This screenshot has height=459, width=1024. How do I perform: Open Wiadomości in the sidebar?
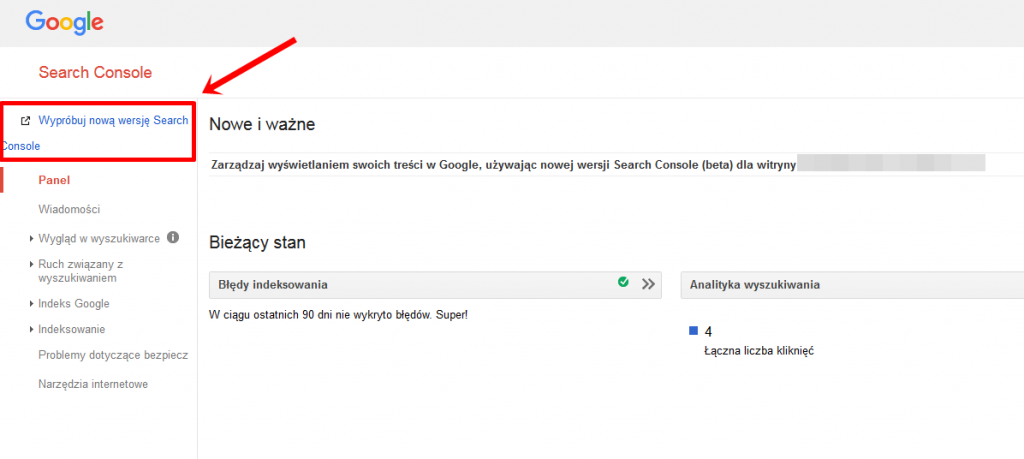[x=69, y=210]
